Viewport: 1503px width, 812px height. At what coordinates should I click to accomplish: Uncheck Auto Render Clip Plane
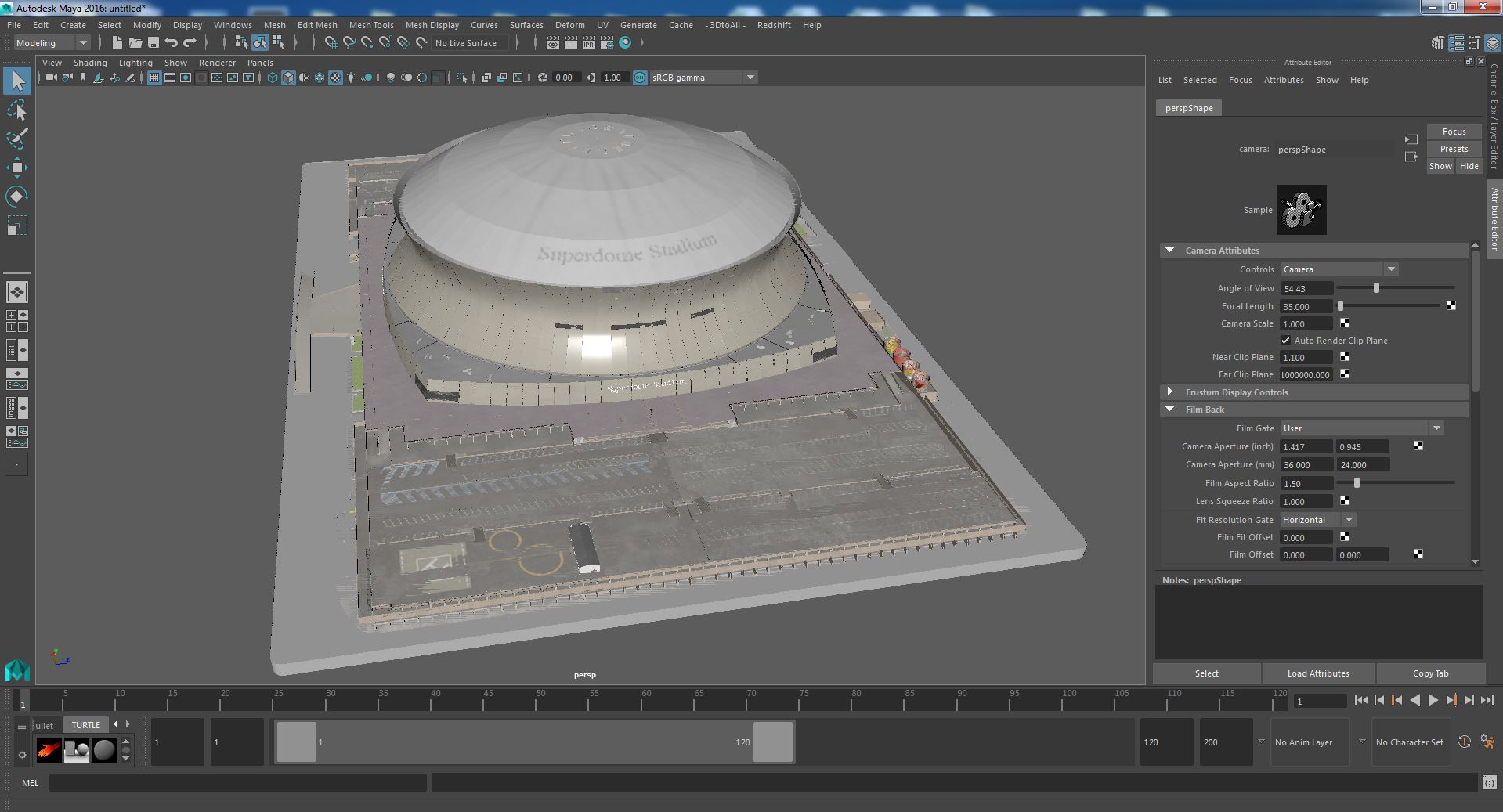point(1285,341)
